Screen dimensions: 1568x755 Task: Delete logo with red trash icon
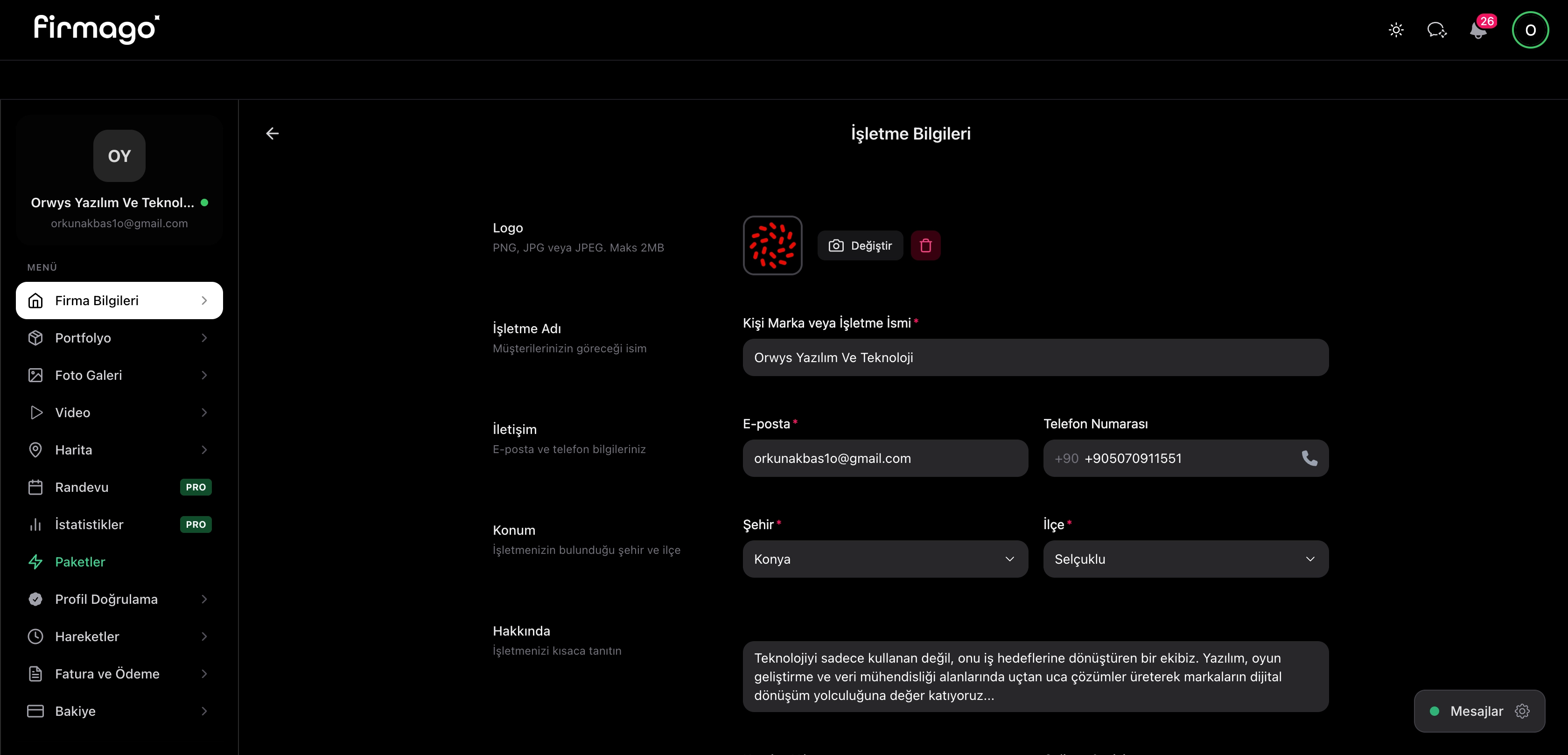pos(925,245)
